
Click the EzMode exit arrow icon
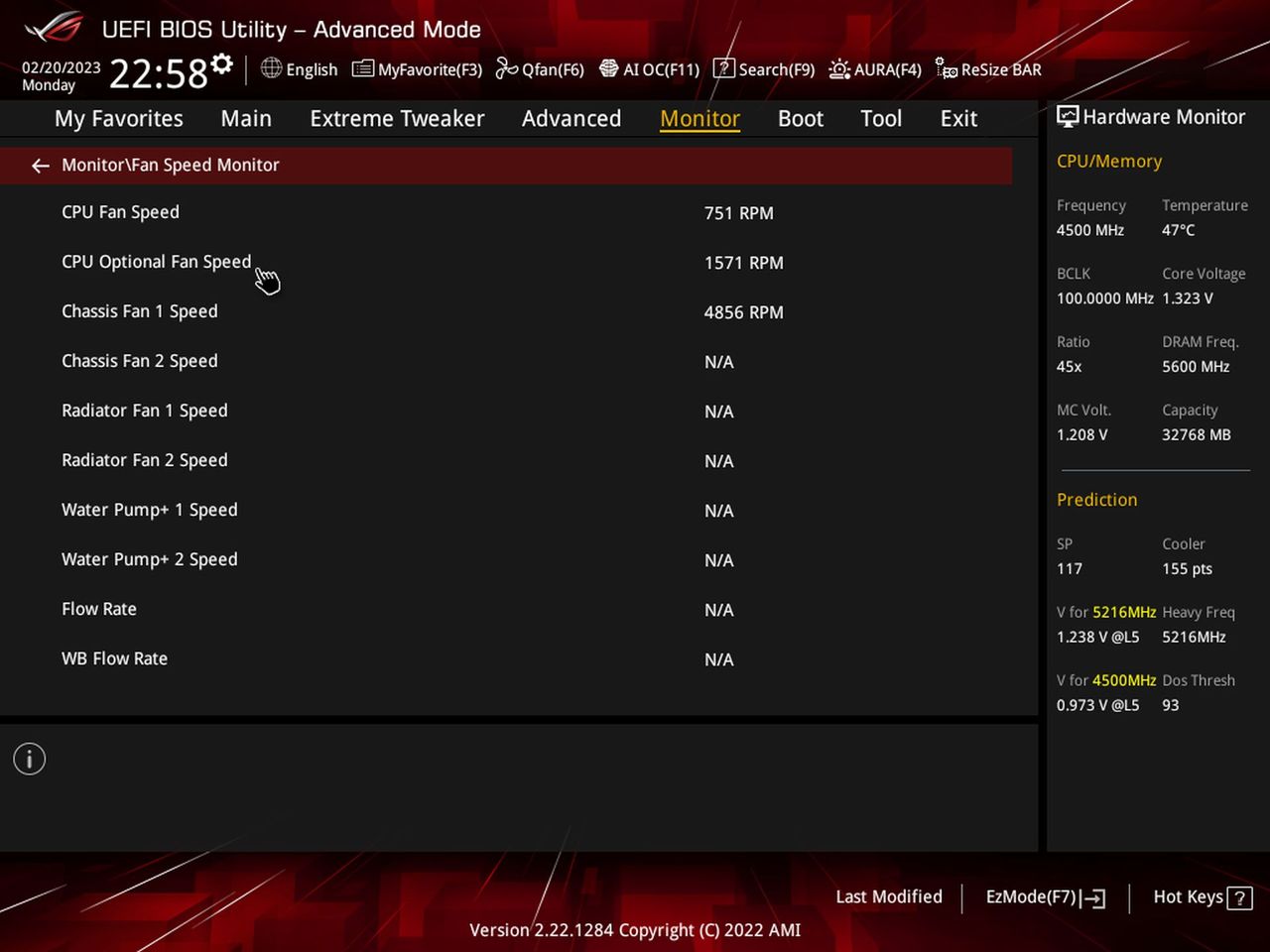pyautogui.click(x=1094, y=898)
